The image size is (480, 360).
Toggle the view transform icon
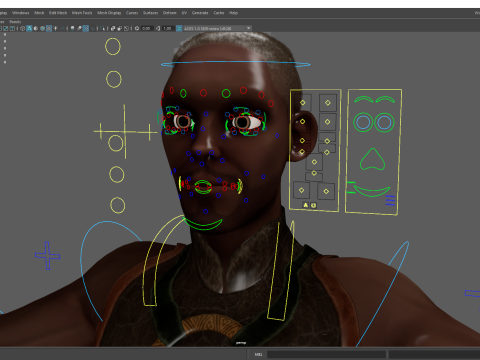click(x=179, y=28)
